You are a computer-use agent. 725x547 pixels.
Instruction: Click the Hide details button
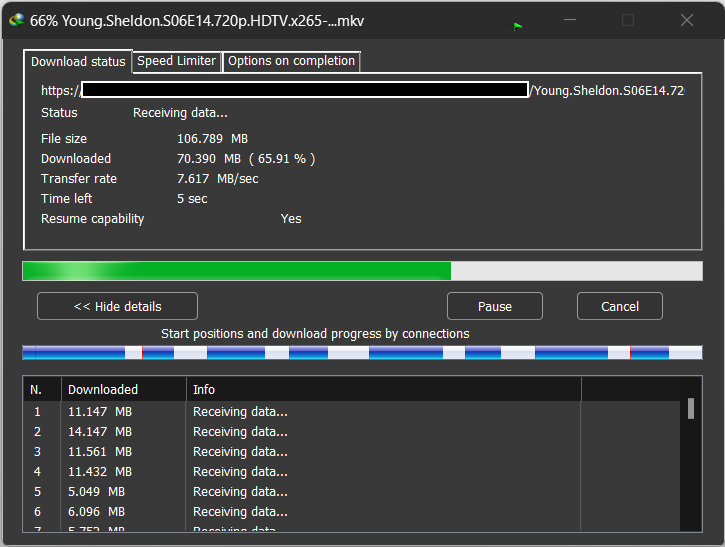(117, 306)
